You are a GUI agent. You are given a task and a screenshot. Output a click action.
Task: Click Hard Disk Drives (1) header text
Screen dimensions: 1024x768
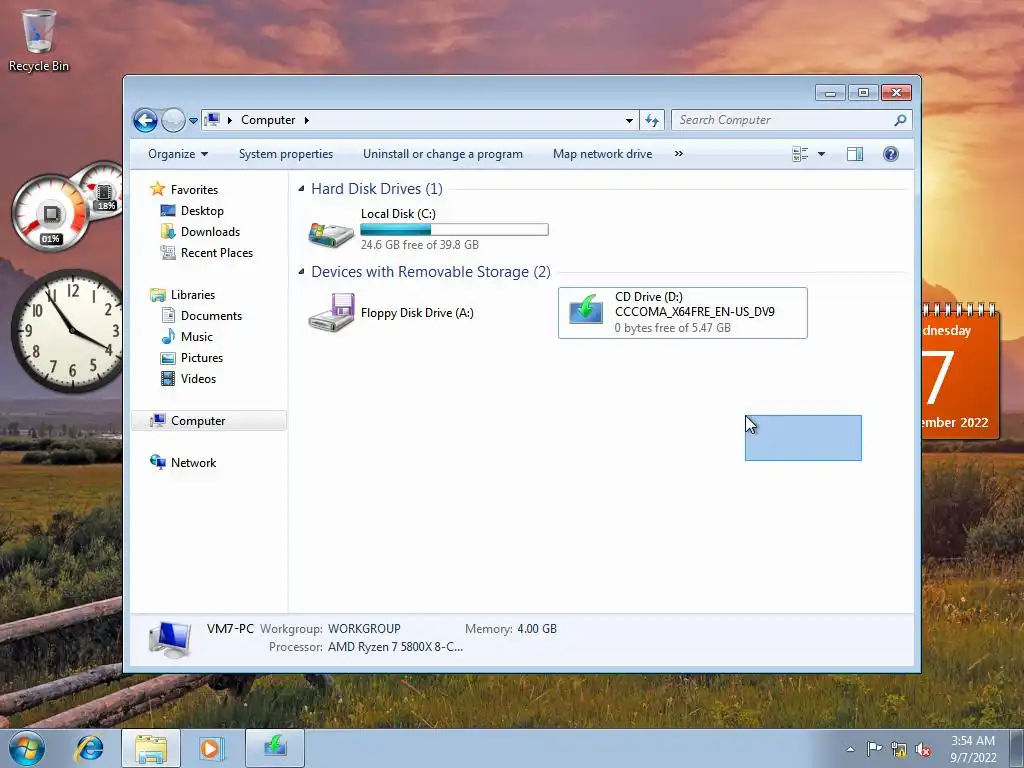[377, 189]
